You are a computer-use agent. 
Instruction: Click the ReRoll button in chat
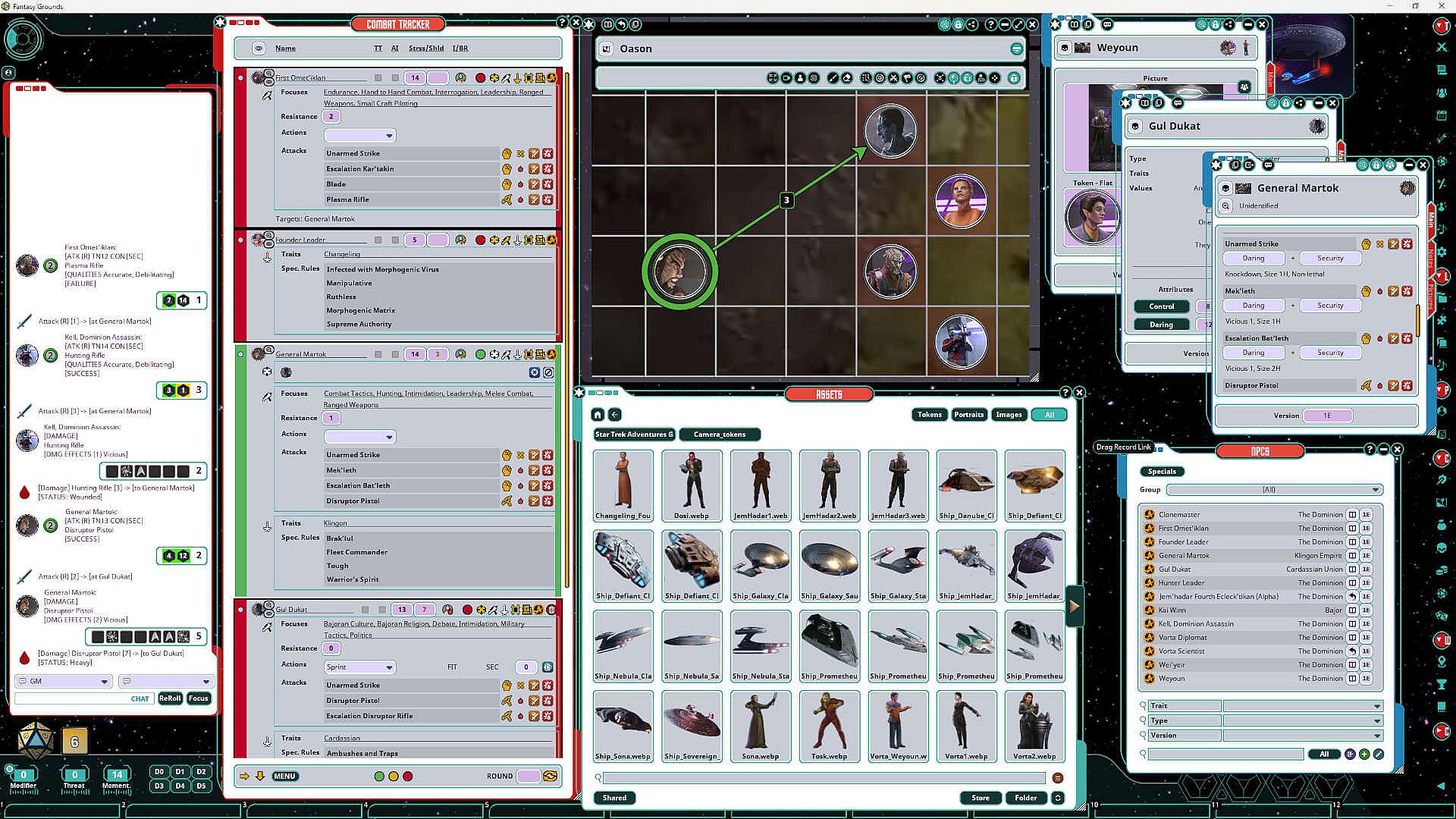[x=170, y=698]
